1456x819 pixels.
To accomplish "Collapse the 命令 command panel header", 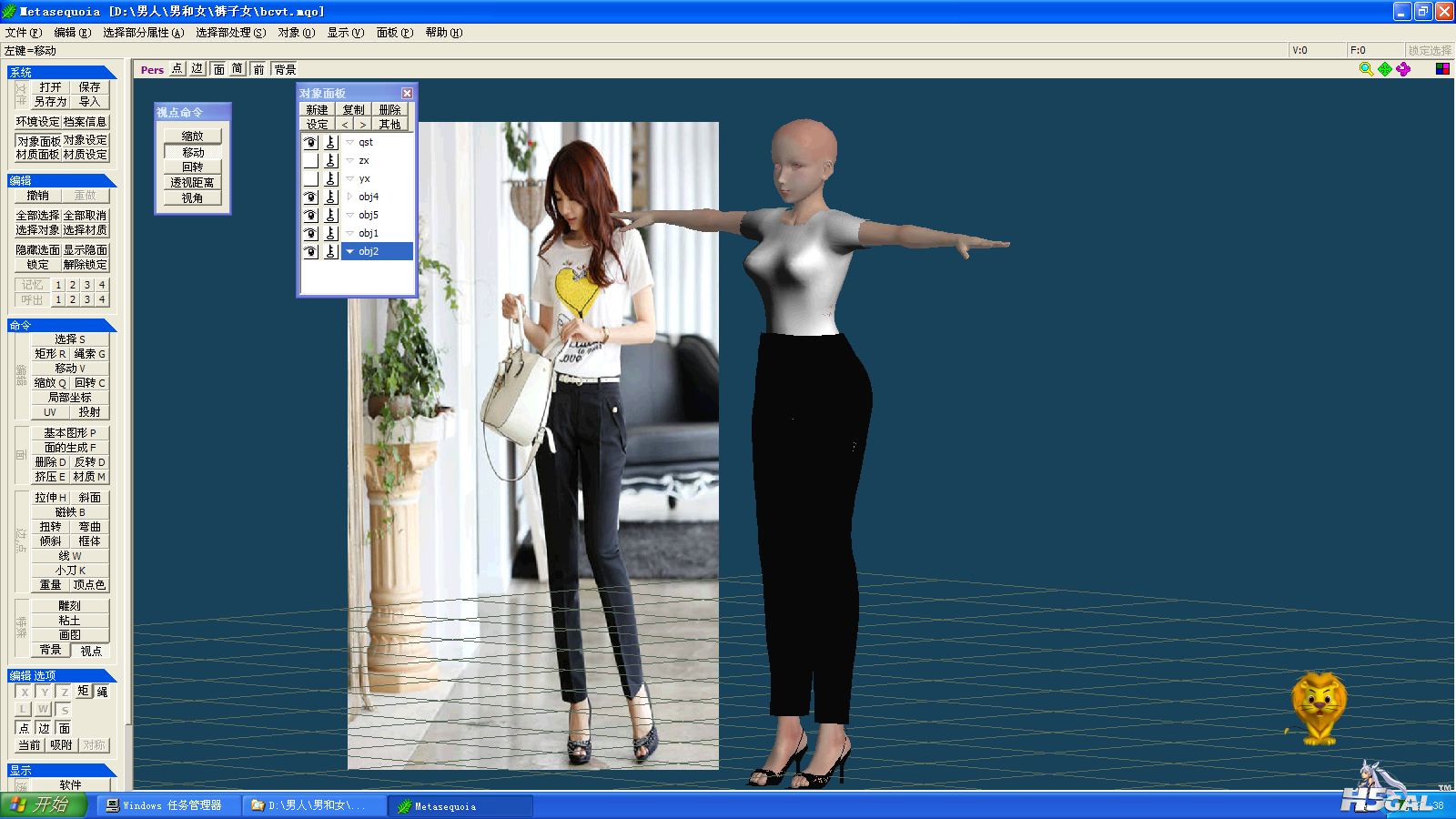I will pyautogui.click(x=62, y=325).
